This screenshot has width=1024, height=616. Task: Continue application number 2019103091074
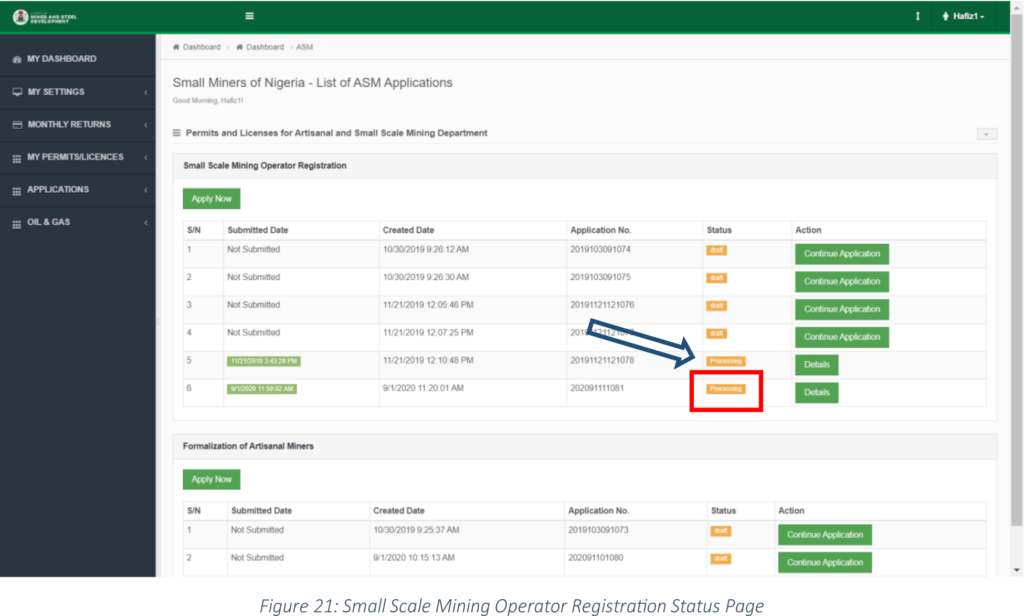[x=841, y=254]
